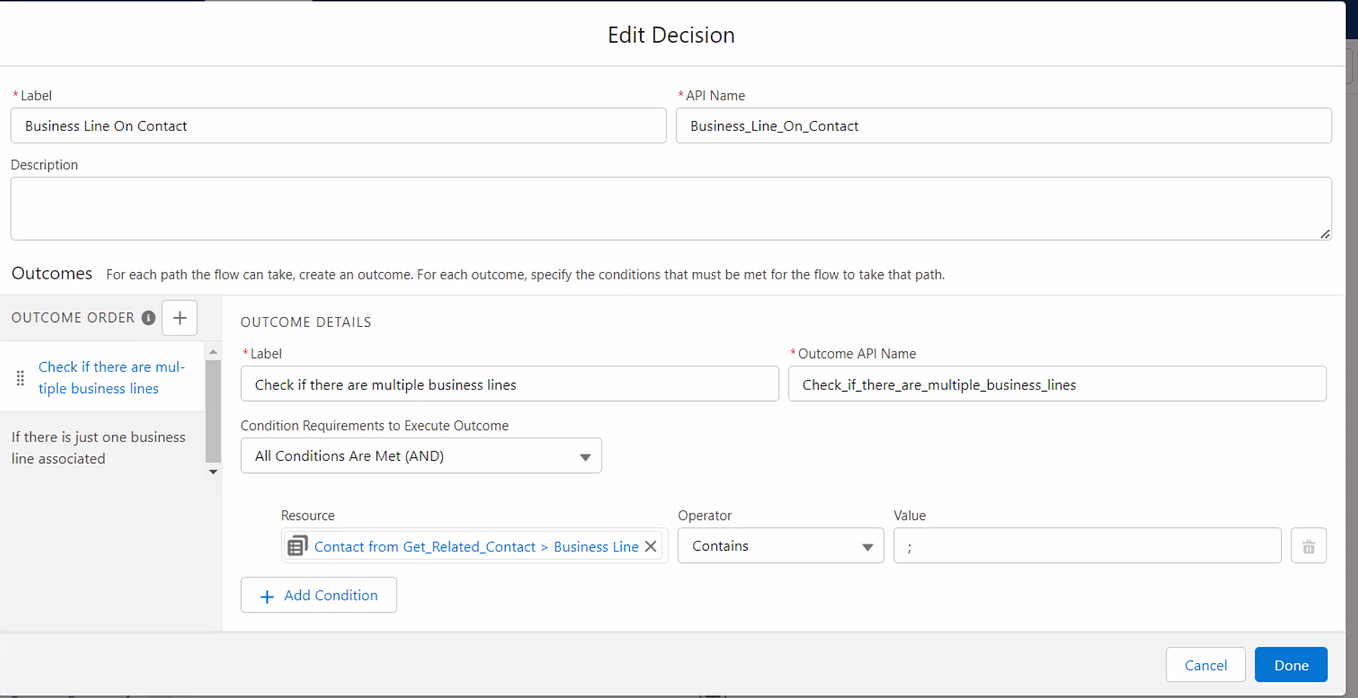Click the decision Label input field

tap(338, 126)
